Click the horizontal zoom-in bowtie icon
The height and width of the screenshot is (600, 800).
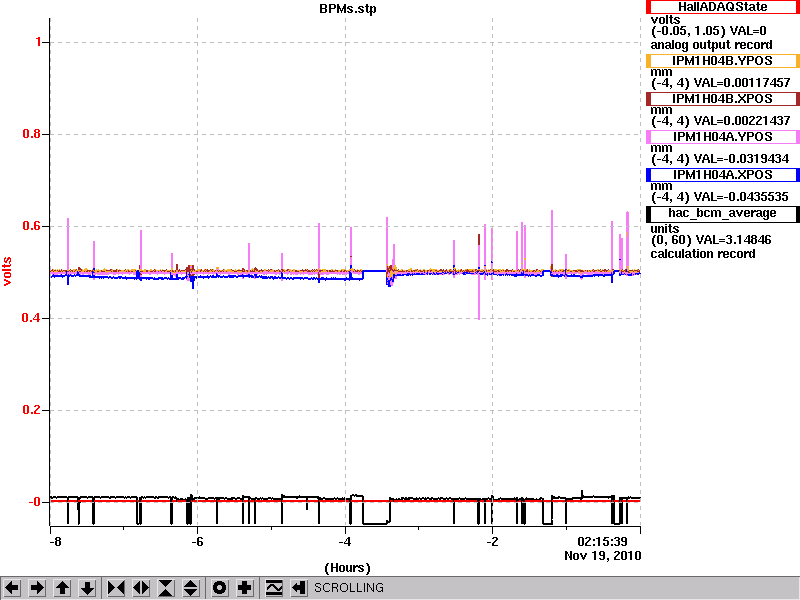116,588
